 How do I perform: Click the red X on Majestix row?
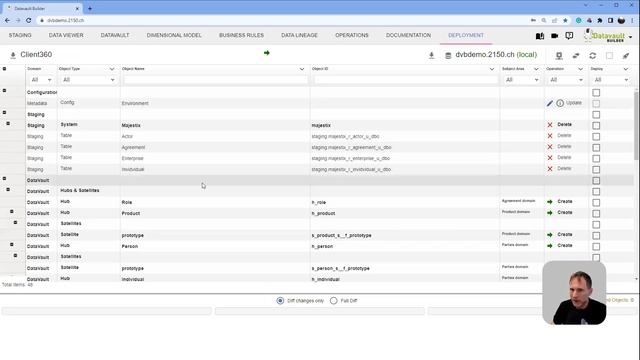(550, 125)
